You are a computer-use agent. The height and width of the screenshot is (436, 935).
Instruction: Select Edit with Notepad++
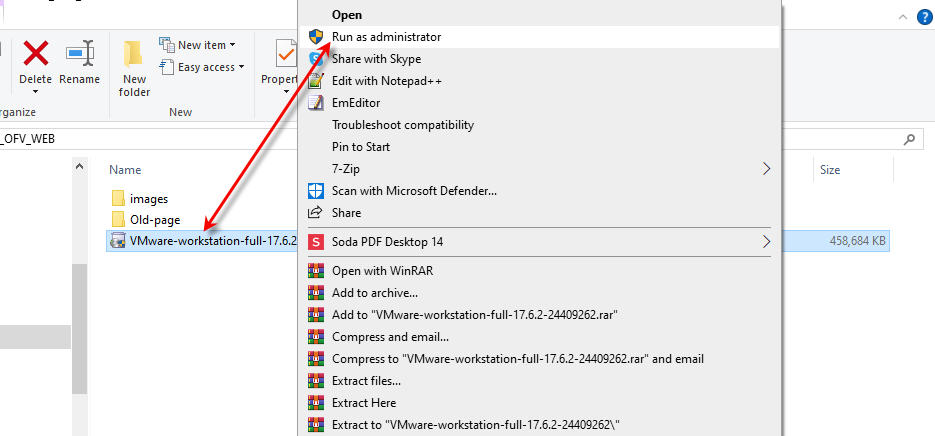point(386,81)
